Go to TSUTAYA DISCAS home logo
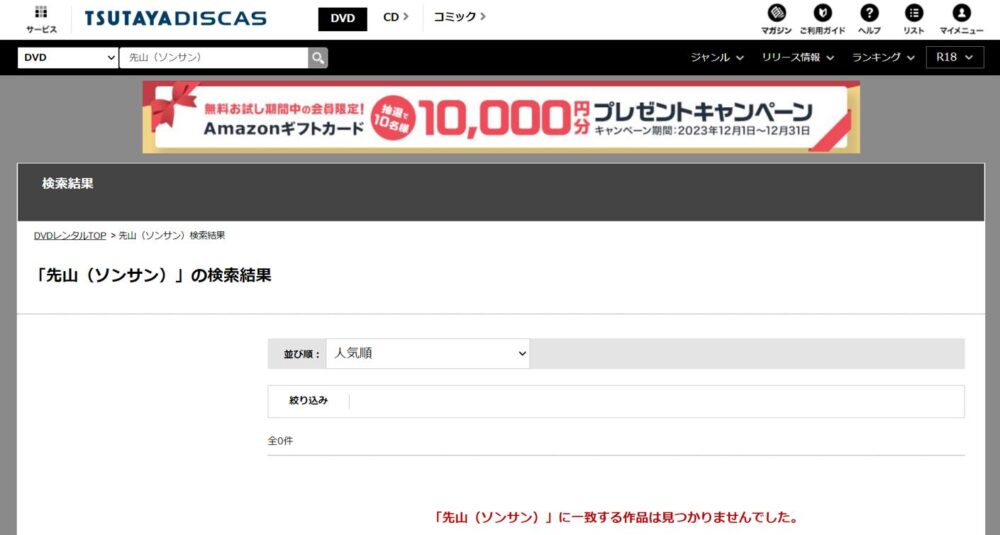The height and width of the screenshot is (535, 1000). (175, 18)
